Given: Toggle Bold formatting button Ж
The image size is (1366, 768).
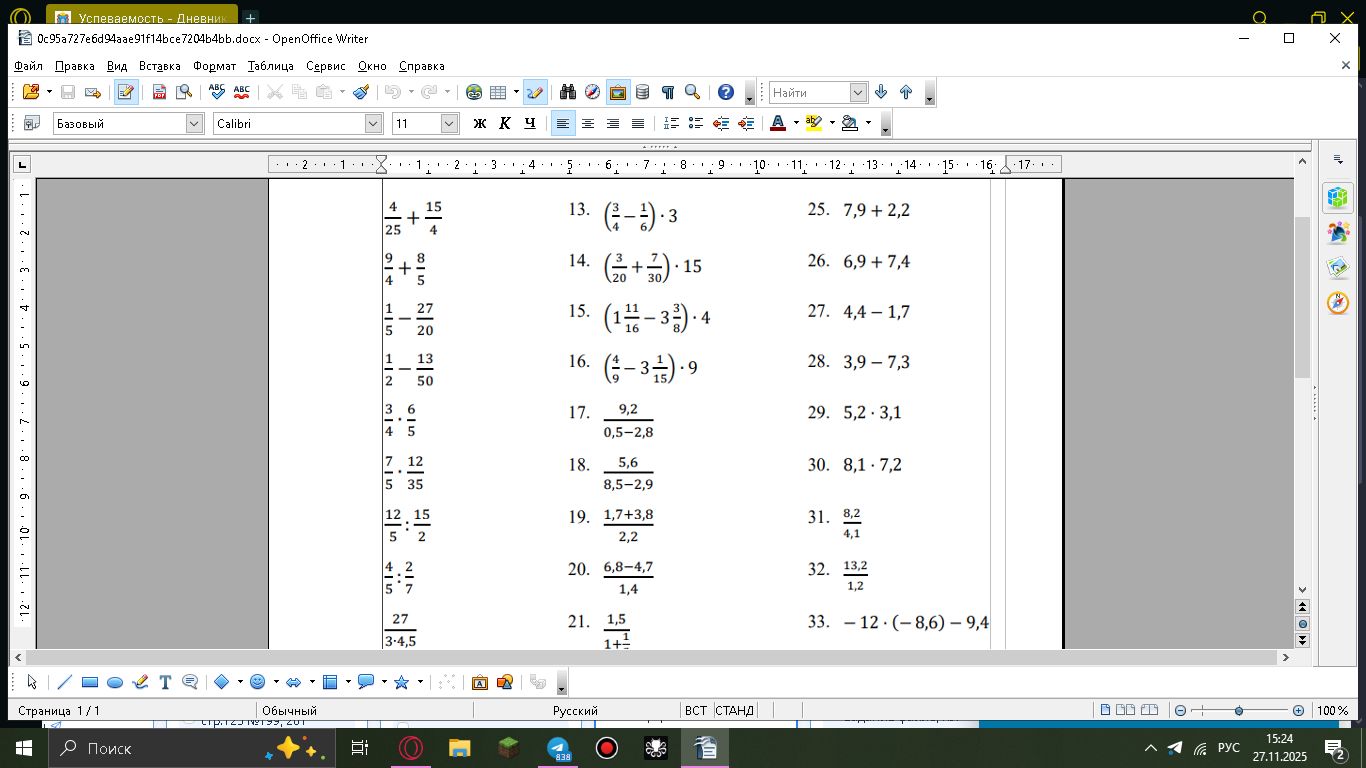Looking at the screenshot, I should tap(480, 123).
